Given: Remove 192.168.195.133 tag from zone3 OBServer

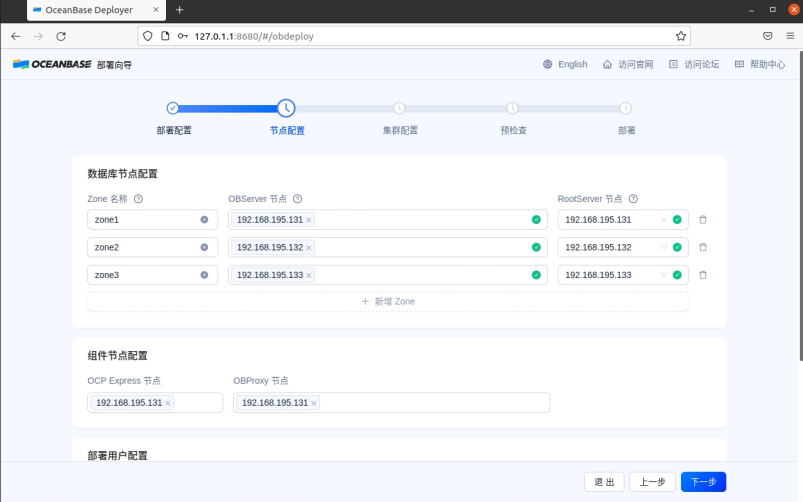Looking at the screenshot, I should click(309, 276).
